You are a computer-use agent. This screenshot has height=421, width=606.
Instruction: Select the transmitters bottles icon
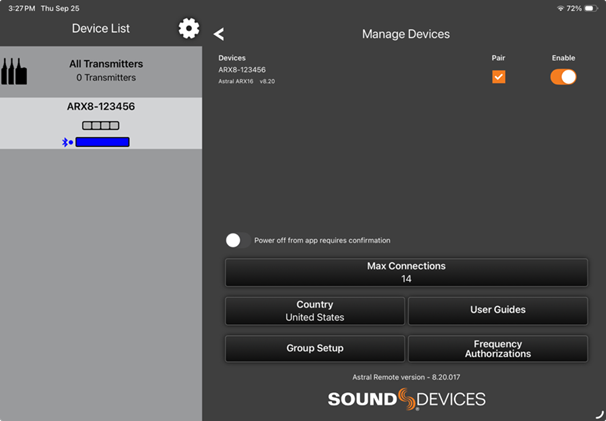tap(14, 72)
